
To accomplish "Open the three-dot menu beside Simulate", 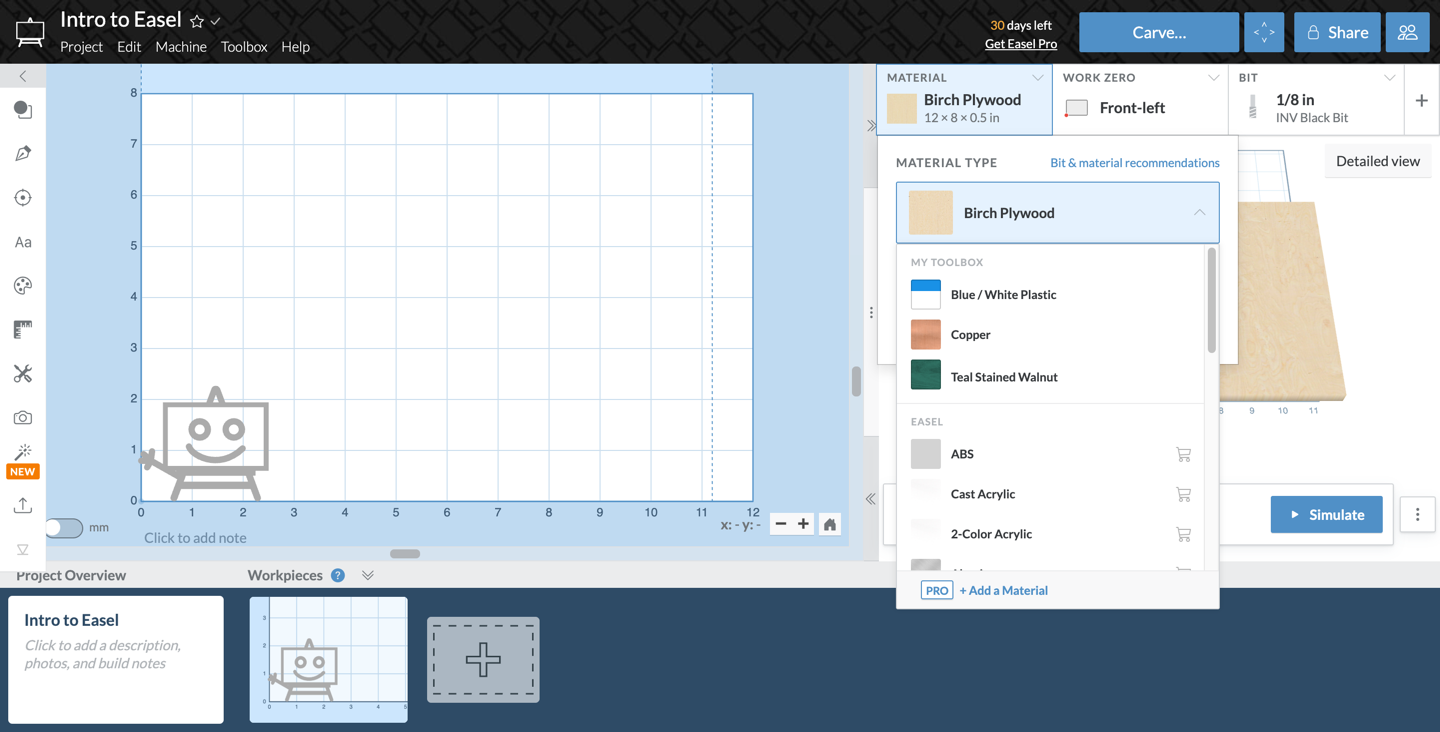I will click(1417, 515).
